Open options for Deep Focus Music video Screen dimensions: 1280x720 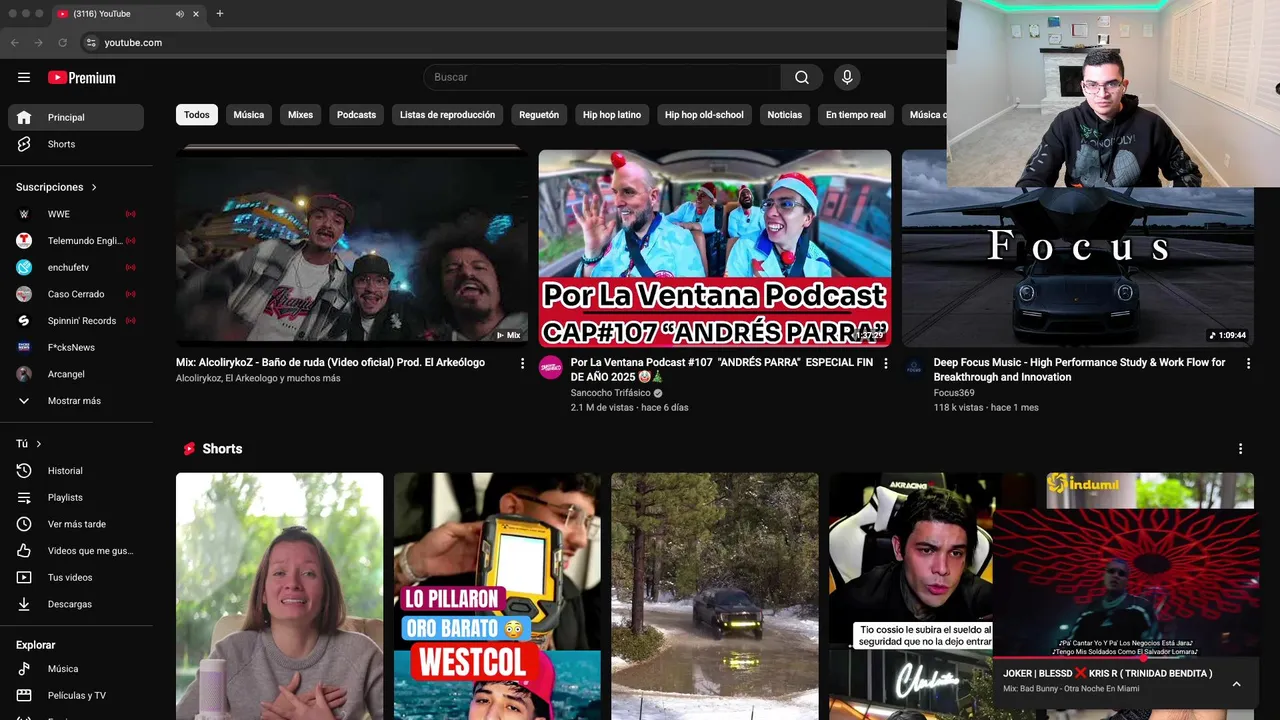tap(1248, 364)
